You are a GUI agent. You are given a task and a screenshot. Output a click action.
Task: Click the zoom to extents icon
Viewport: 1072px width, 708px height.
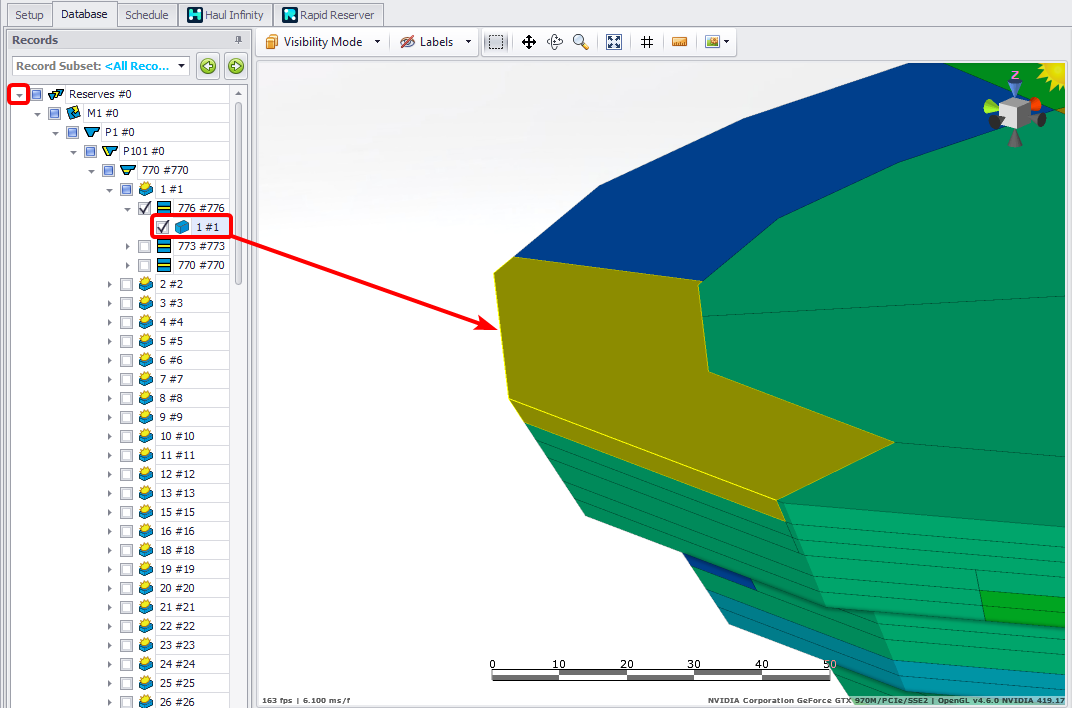point(614,42)
